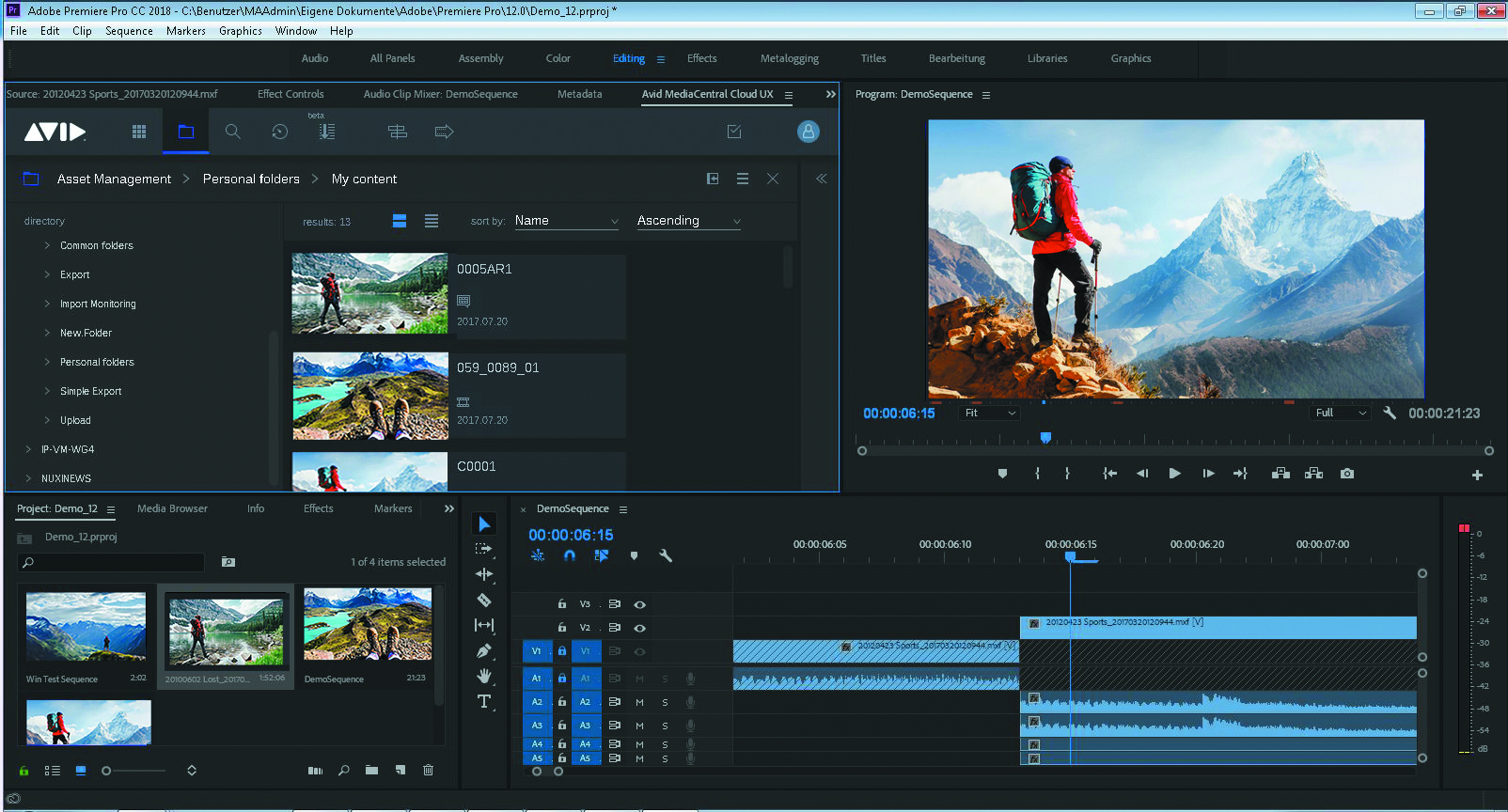Expand the Common folders tree item
Screen dimensions: 1508x812
tap(47, 245)
